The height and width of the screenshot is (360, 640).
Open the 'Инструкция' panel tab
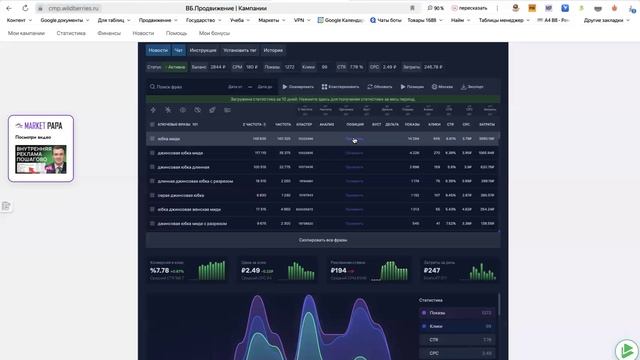tap(203, 50)
